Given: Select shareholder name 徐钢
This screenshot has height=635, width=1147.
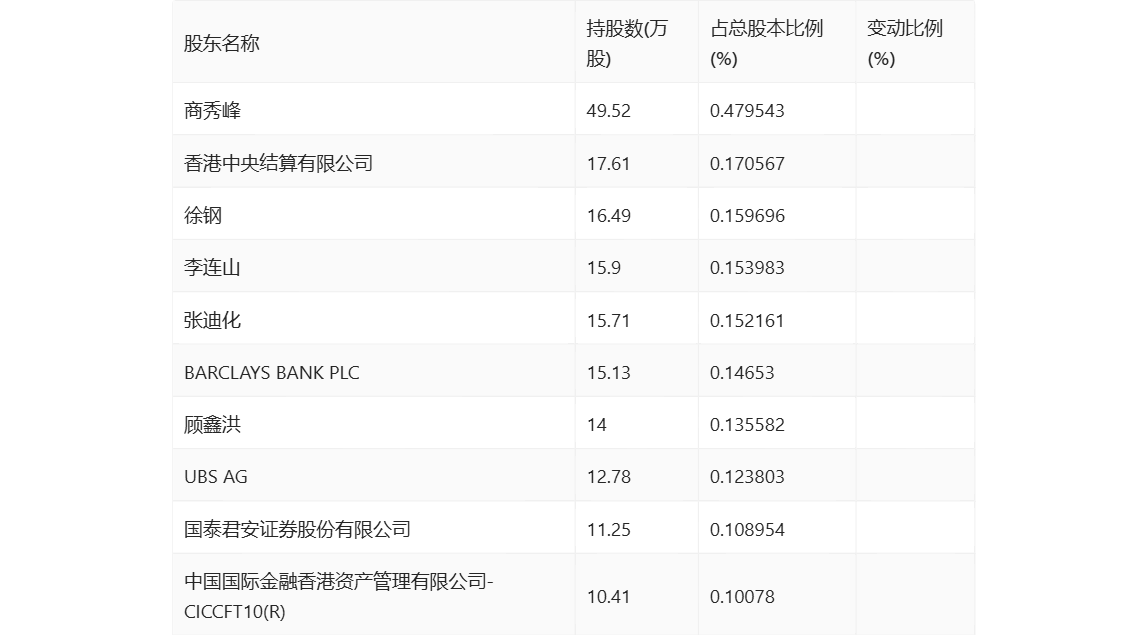Looking at the screenshot, I should [x=203, y=215].
